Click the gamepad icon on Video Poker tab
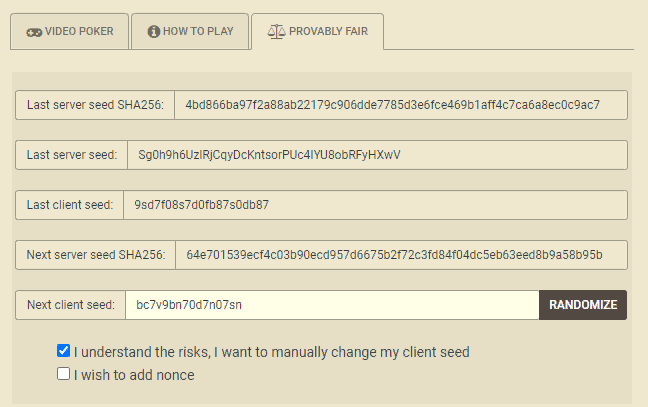This screenshot has height=407, width=648. click(34, 32)
